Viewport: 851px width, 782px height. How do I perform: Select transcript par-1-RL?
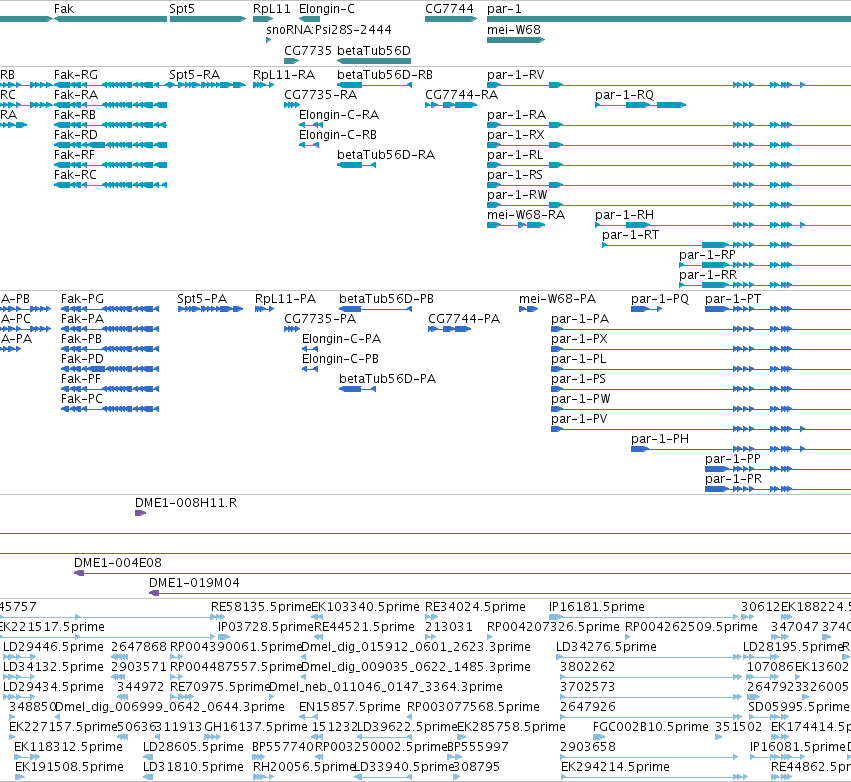pyautogui.click(x=669, y=165)
